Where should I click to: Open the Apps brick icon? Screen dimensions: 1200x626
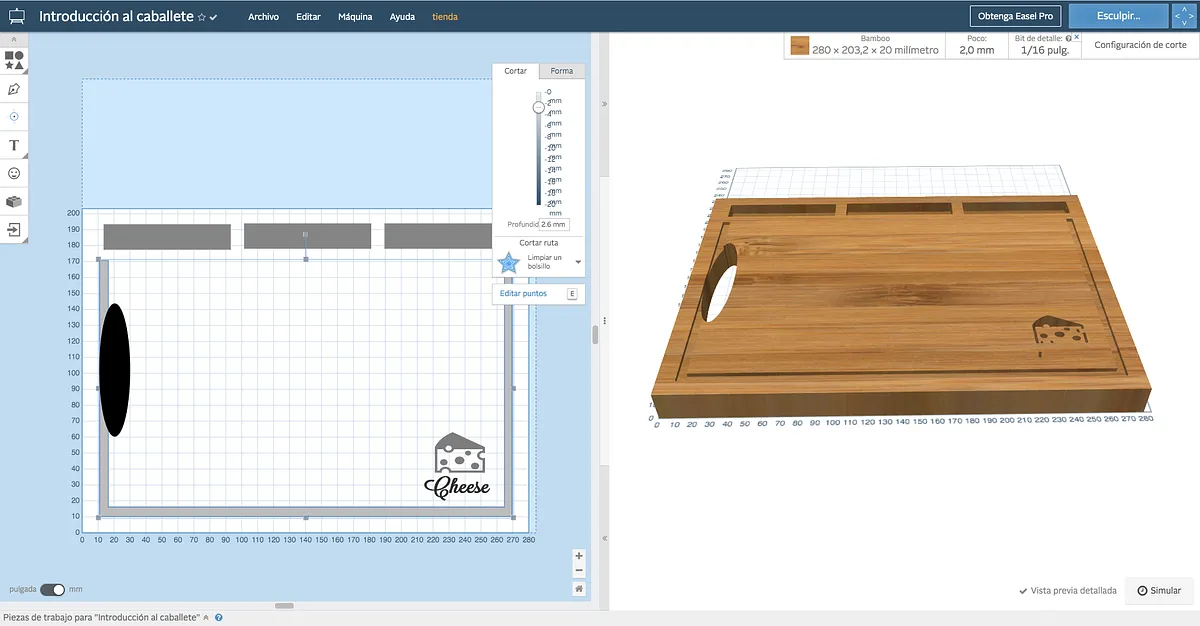click(14, 201)
